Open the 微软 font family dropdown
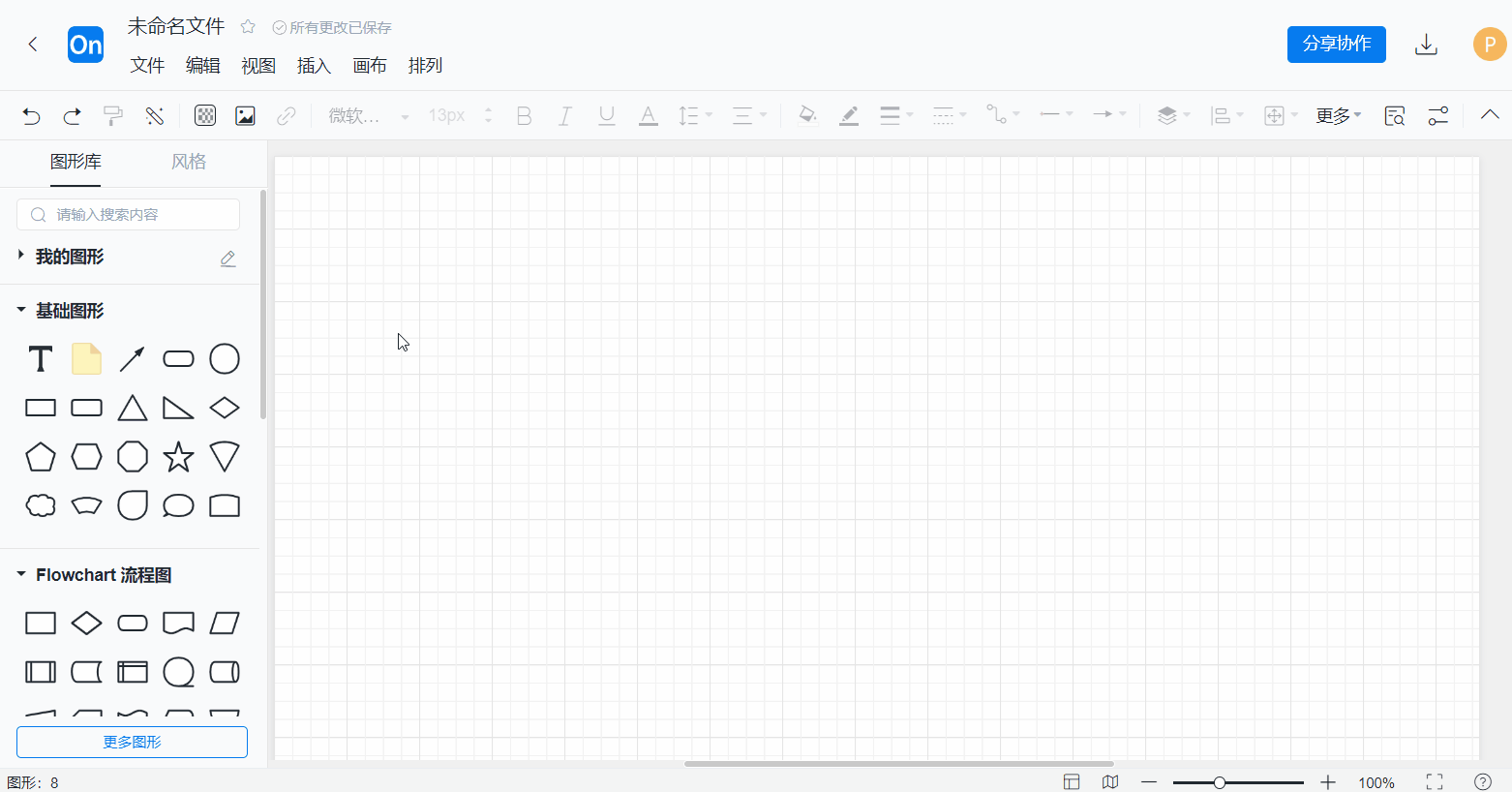The image size is (1512, 792). [369, 116]
